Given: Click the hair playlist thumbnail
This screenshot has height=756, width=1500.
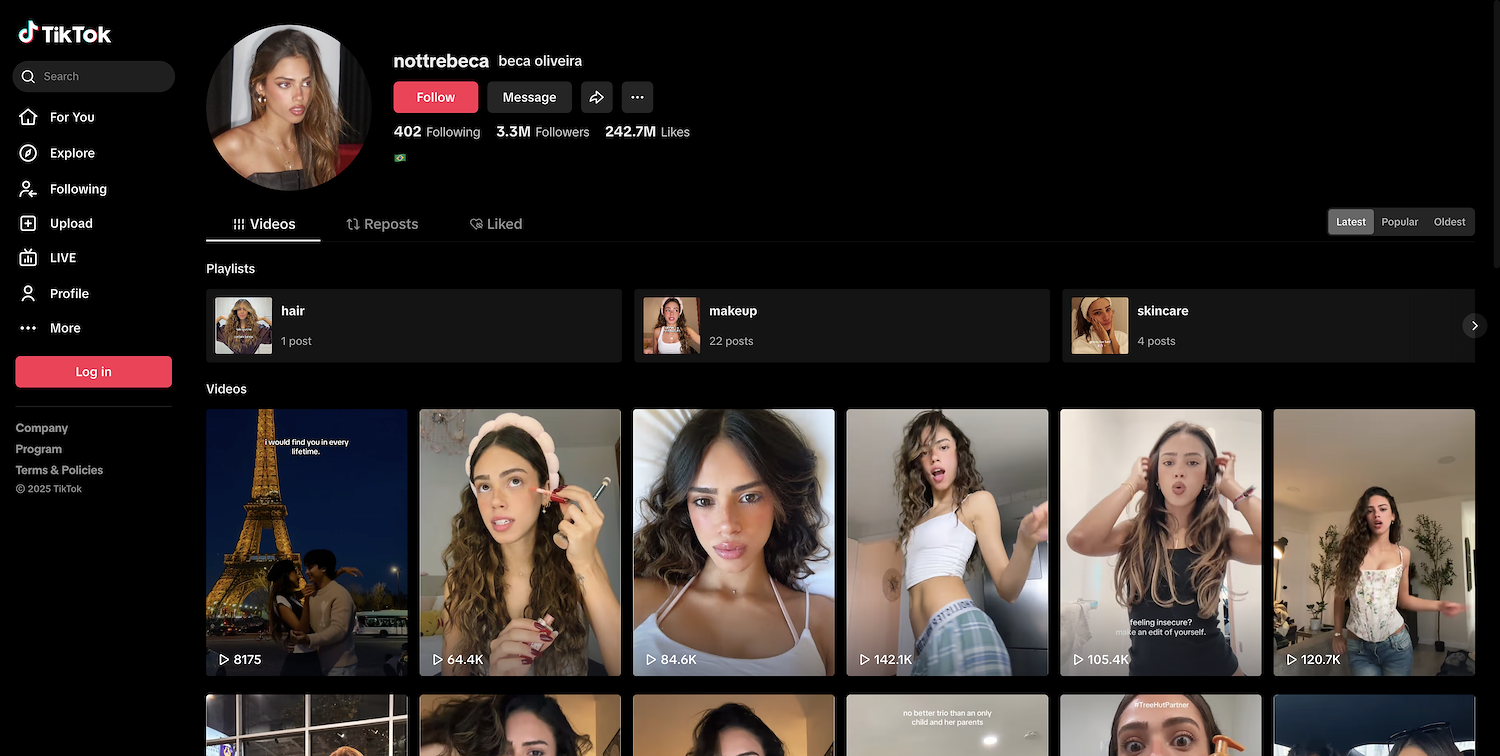Looking at the screenshot, I should 243,326.
